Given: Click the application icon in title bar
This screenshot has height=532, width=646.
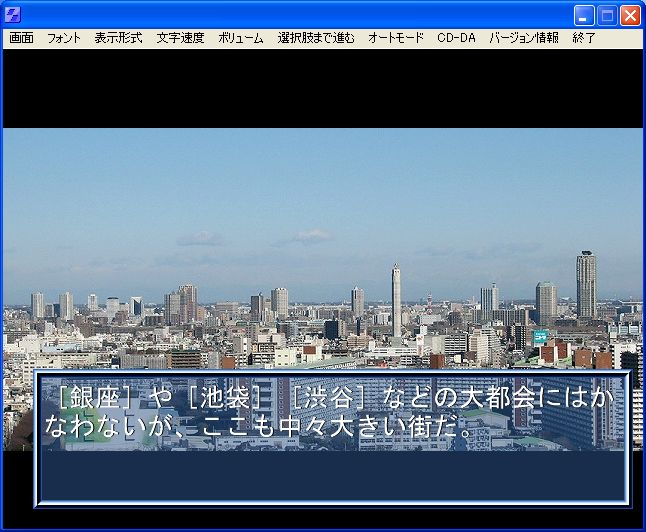Looking at the screenshot, I should click(x=13, y=16).
